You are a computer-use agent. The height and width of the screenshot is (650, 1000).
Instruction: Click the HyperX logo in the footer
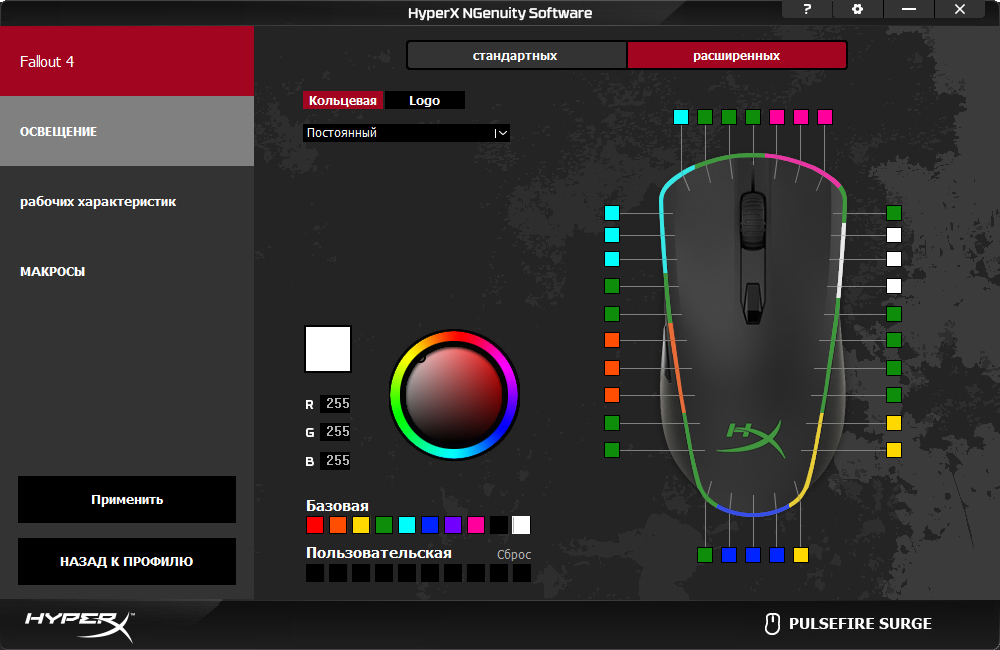click(x=79, y=626)
